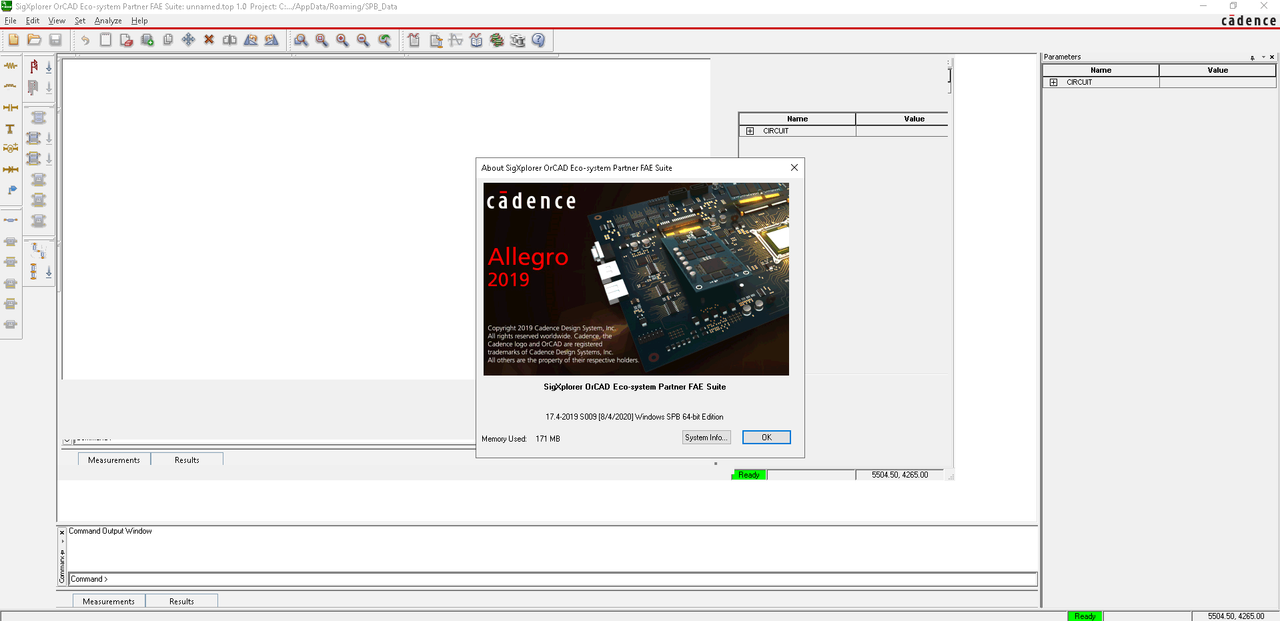Open the View menu
This screenshot has width=1280, height=621.
point(57,20)
